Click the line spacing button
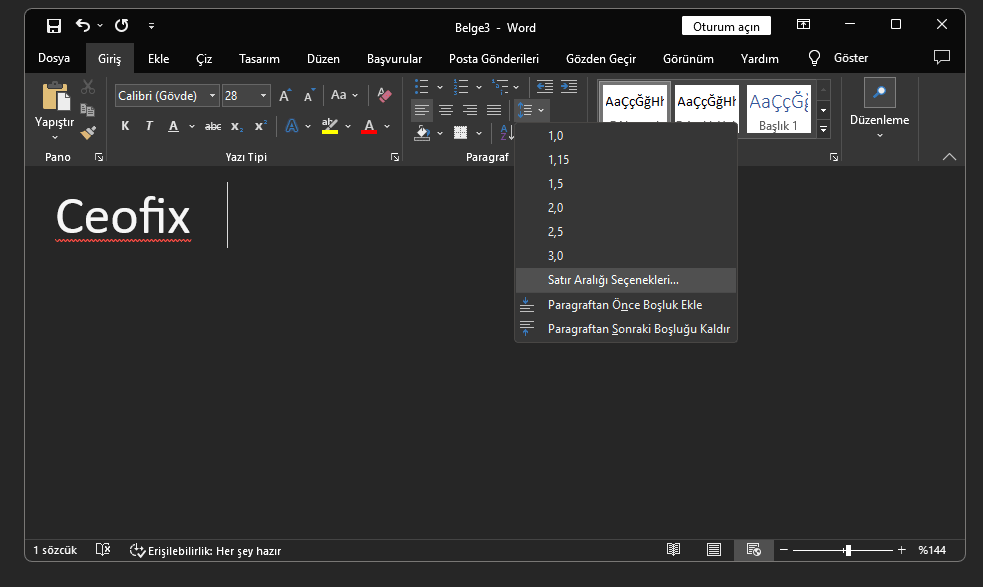Screen dimensions: 983x587 tap(525, 110)
